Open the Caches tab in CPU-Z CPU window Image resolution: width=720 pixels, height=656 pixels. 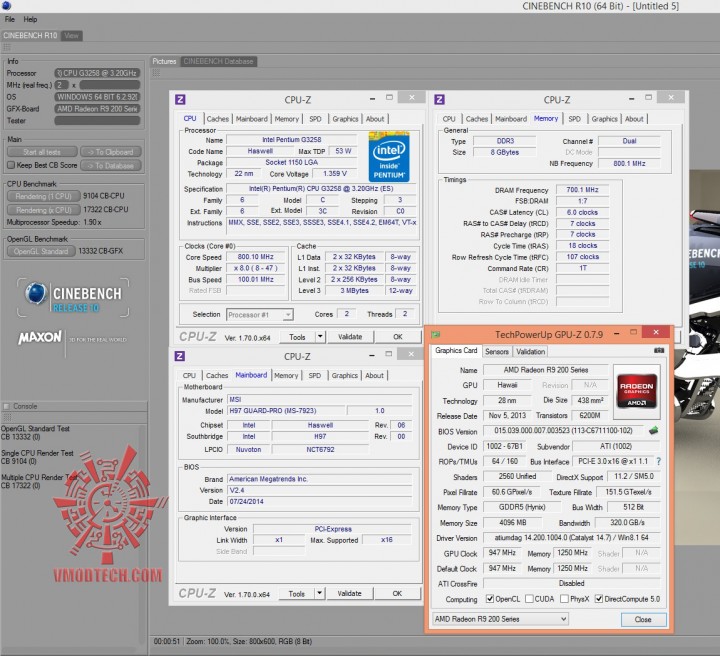click(x=218, y=118)
